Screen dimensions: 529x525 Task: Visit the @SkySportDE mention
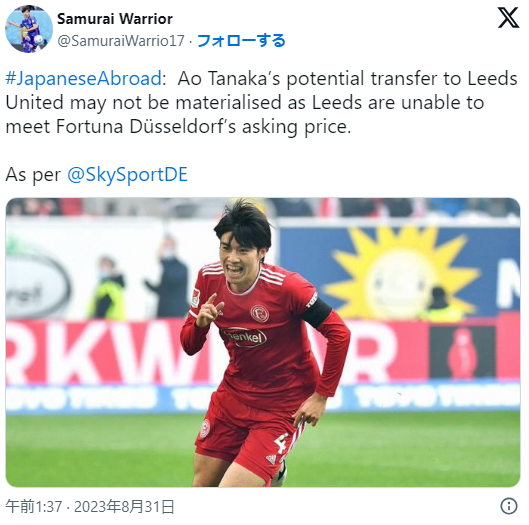(127, 175)
